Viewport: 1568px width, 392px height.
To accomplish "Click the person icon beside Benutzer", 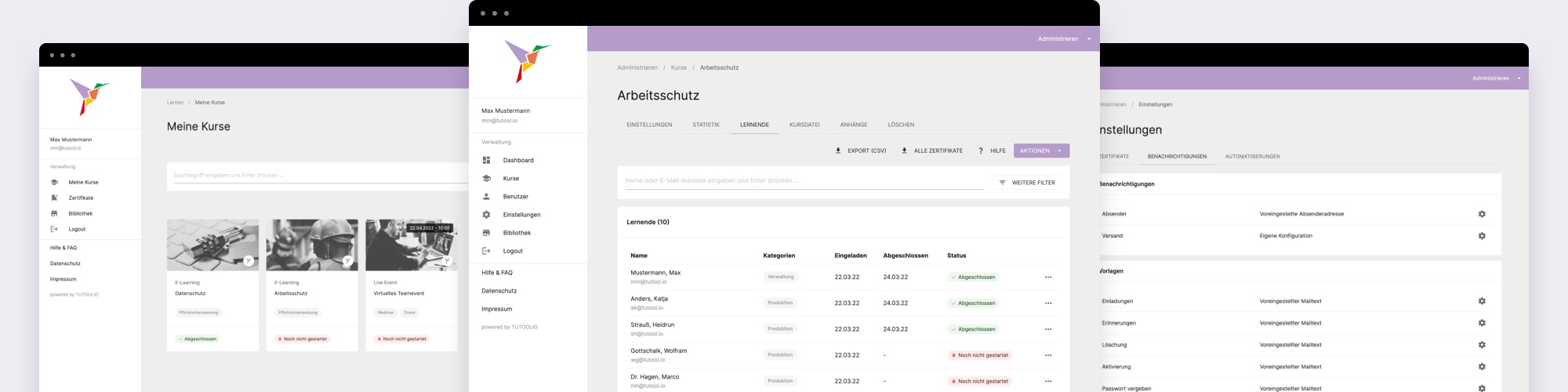I will coord(486,197).
